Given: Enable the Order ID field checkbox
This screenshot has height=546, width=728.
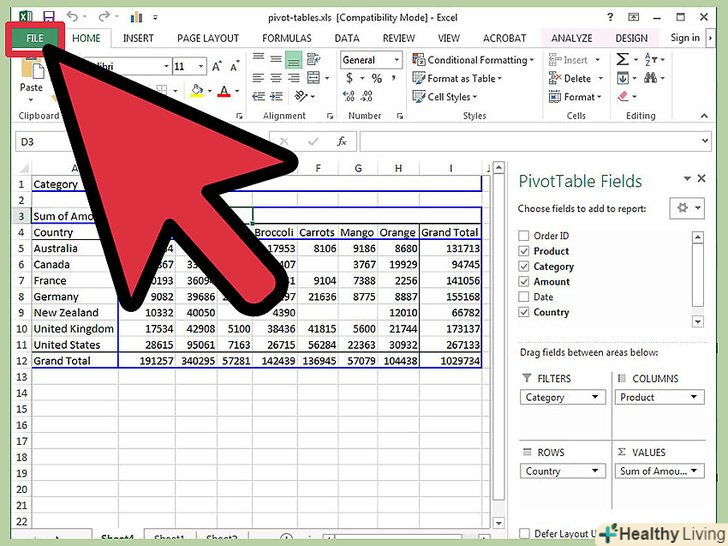Looking at the screenshot, I should point(524,236).
